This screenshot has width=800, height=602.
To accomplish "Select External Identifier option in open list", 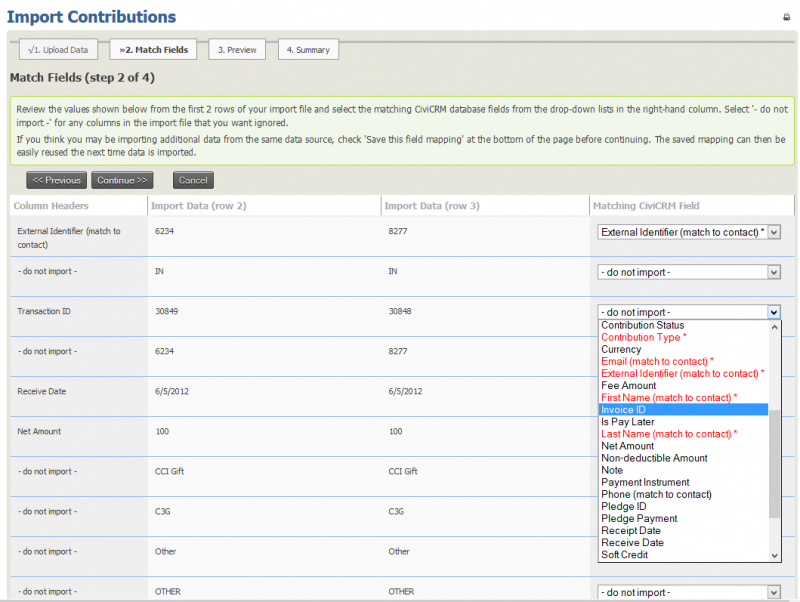I will coord(683,373).
